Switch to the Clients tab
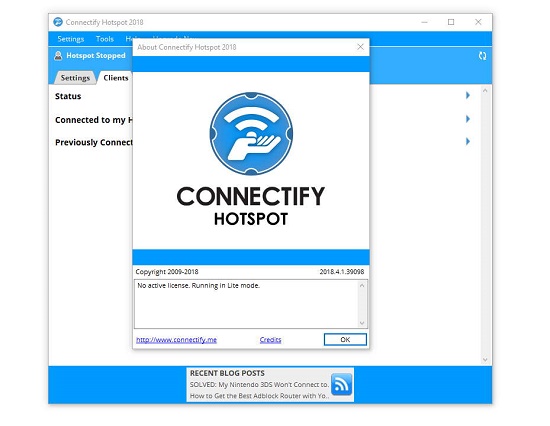 click(x=115, y=78)
